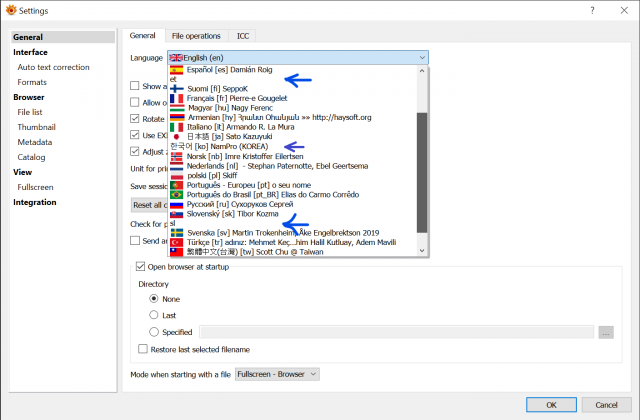This screenshot has width=640, height=420.
Task: Collapse the English (en) Language dropdown
Action: pos(298,58)
